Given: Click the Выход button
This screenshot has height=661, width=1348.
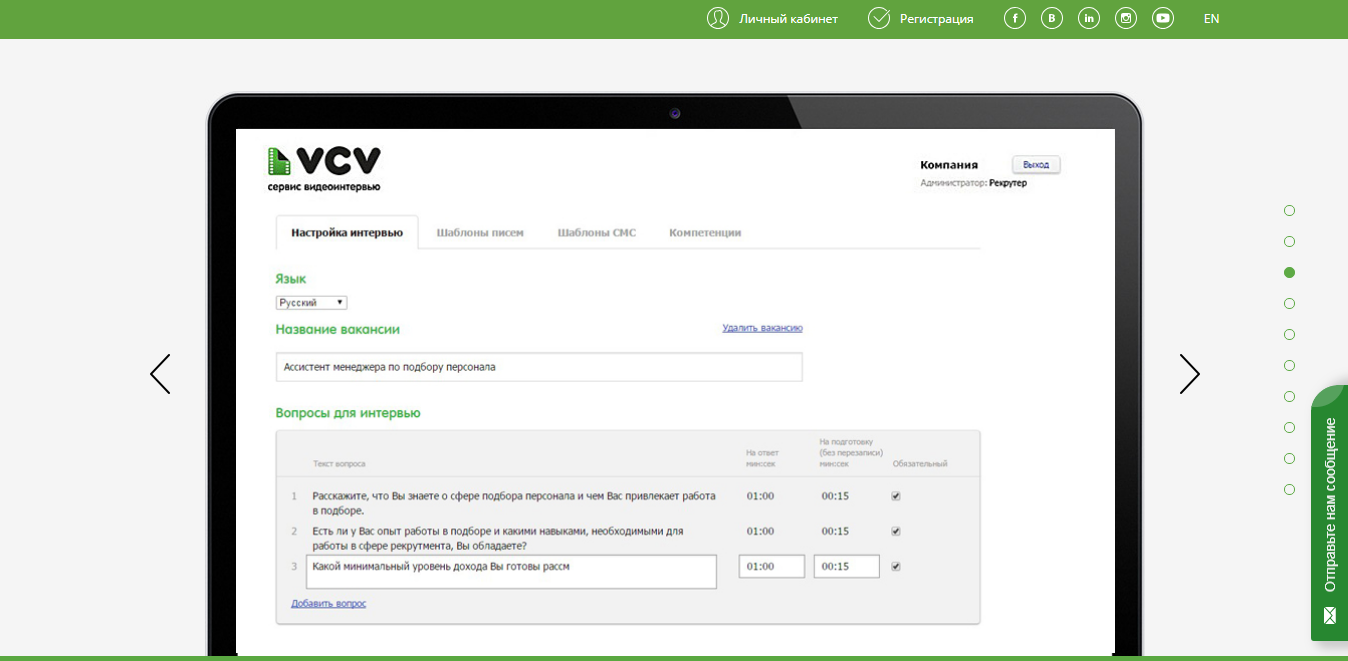Looking at the screenshot, I should (x=1035, y=164).
